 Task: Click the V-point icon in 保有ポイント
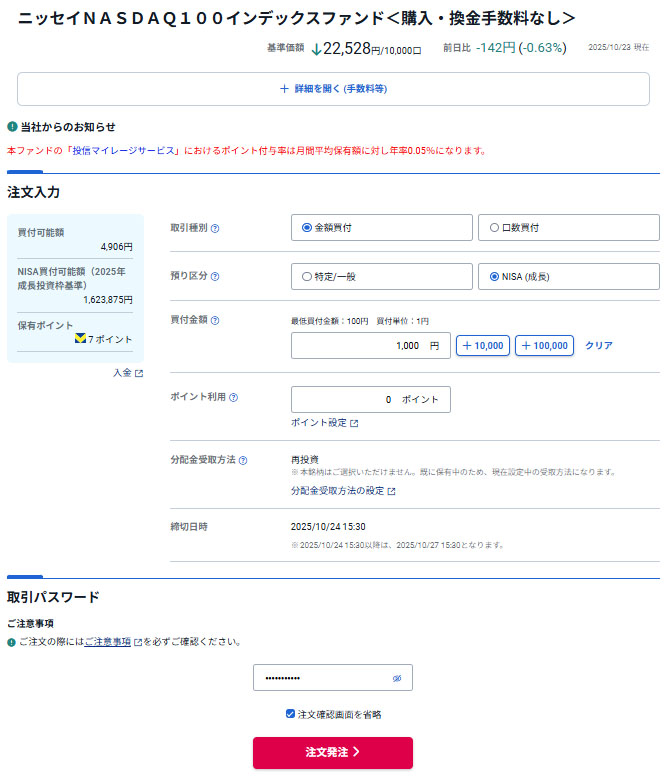(80, 339)
